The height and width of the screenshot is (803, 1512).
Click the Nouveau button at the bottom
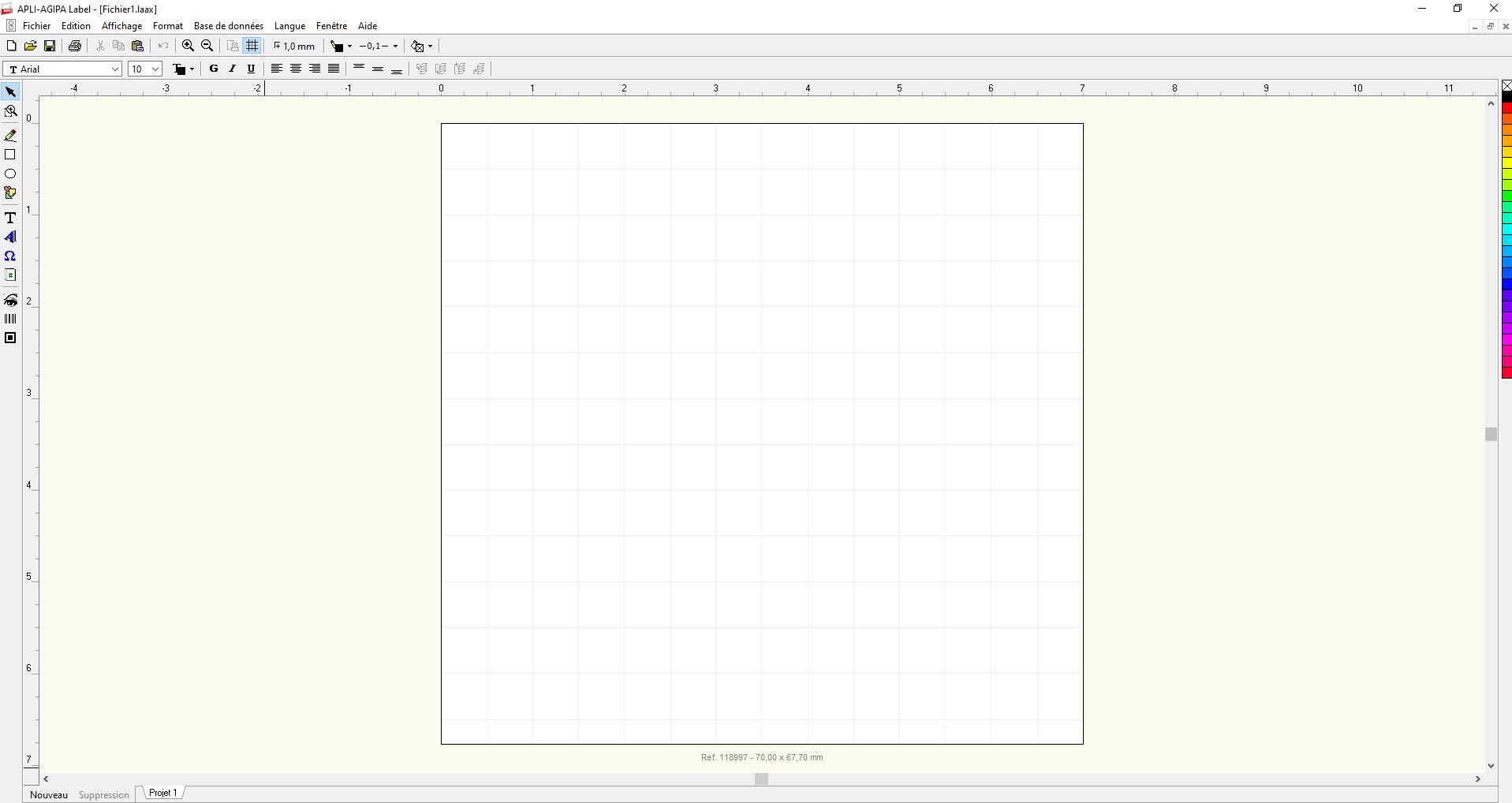pos(49,794)
